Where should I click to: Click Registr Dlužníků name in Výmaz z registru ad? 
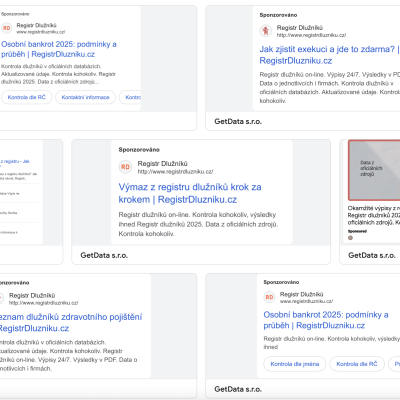click(163, 164)
